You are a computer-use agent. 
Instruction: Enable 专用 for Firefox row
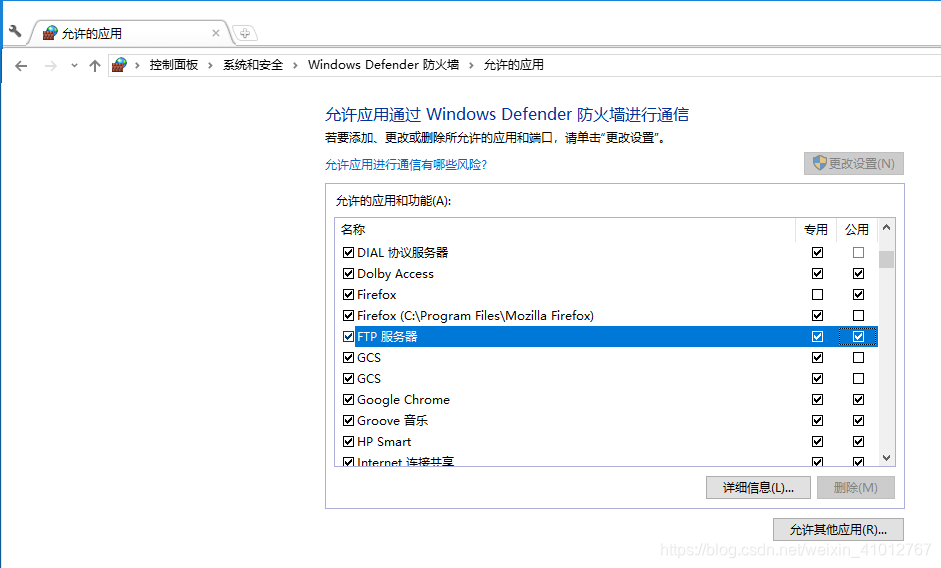[x=817, y=294]
